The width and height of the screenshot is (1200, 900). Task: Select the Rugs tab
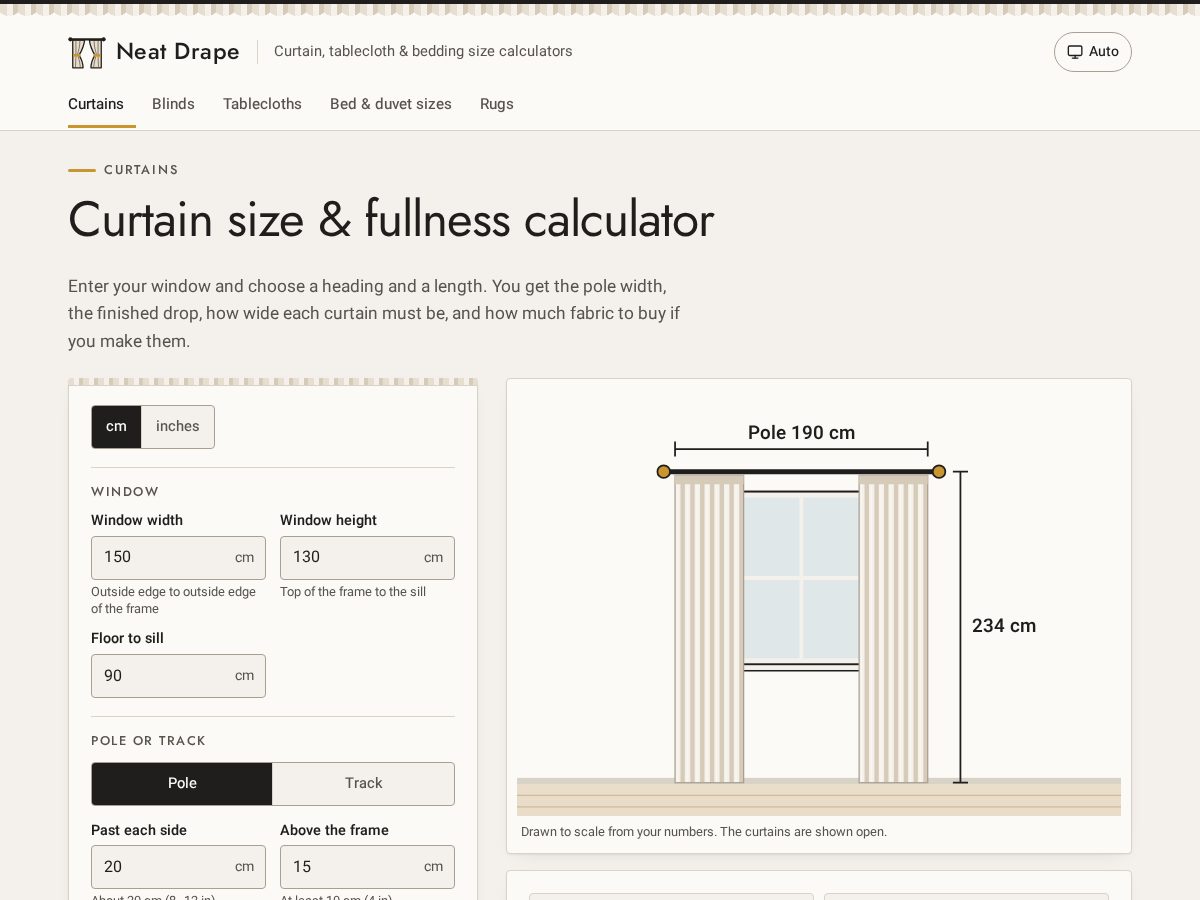(x=497, y=104)
